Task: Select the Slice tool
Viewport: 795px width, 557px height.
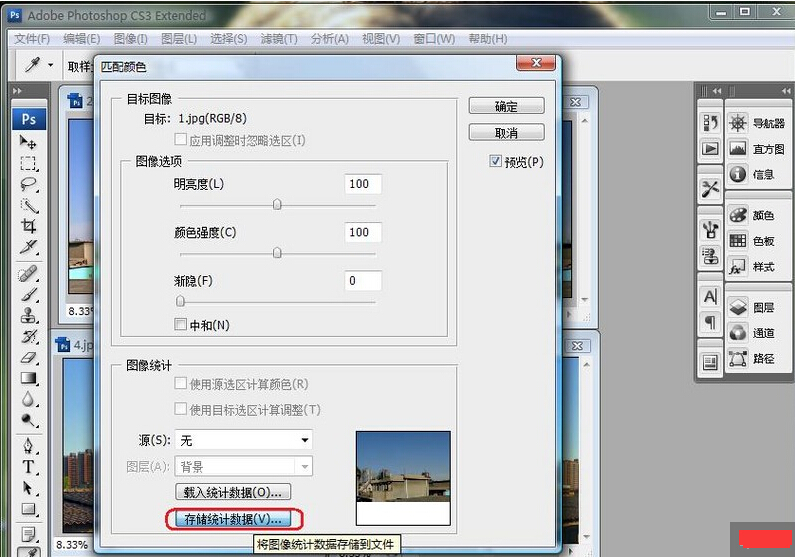Action: [28, 247]
